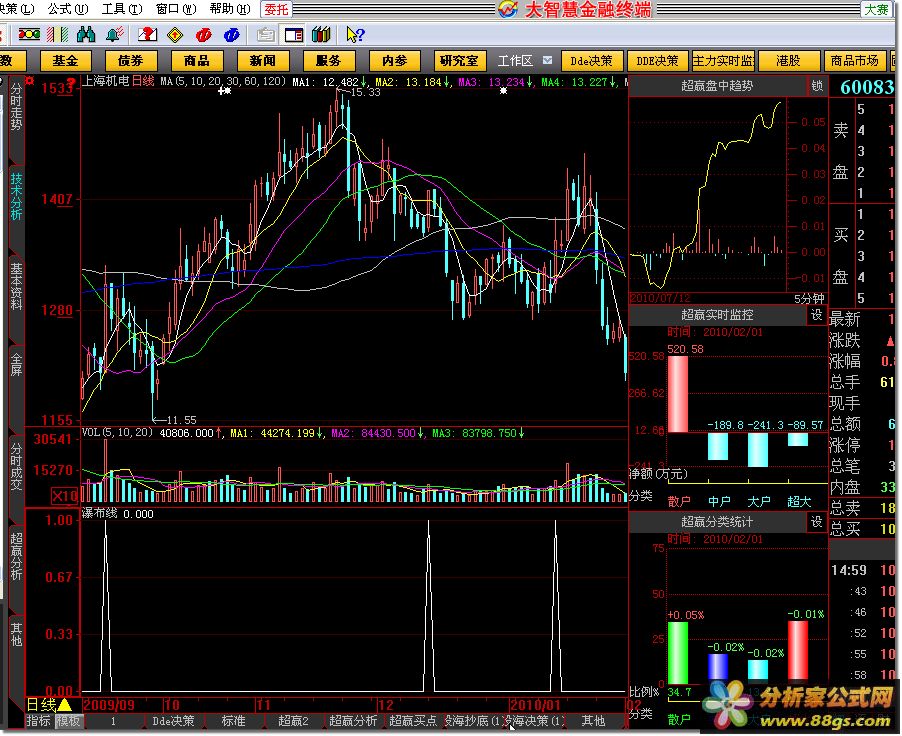This screenshot has height=736, width=902.
Task: Click the 委托 button
Action: pyautogui.click(x=276, y=9)
